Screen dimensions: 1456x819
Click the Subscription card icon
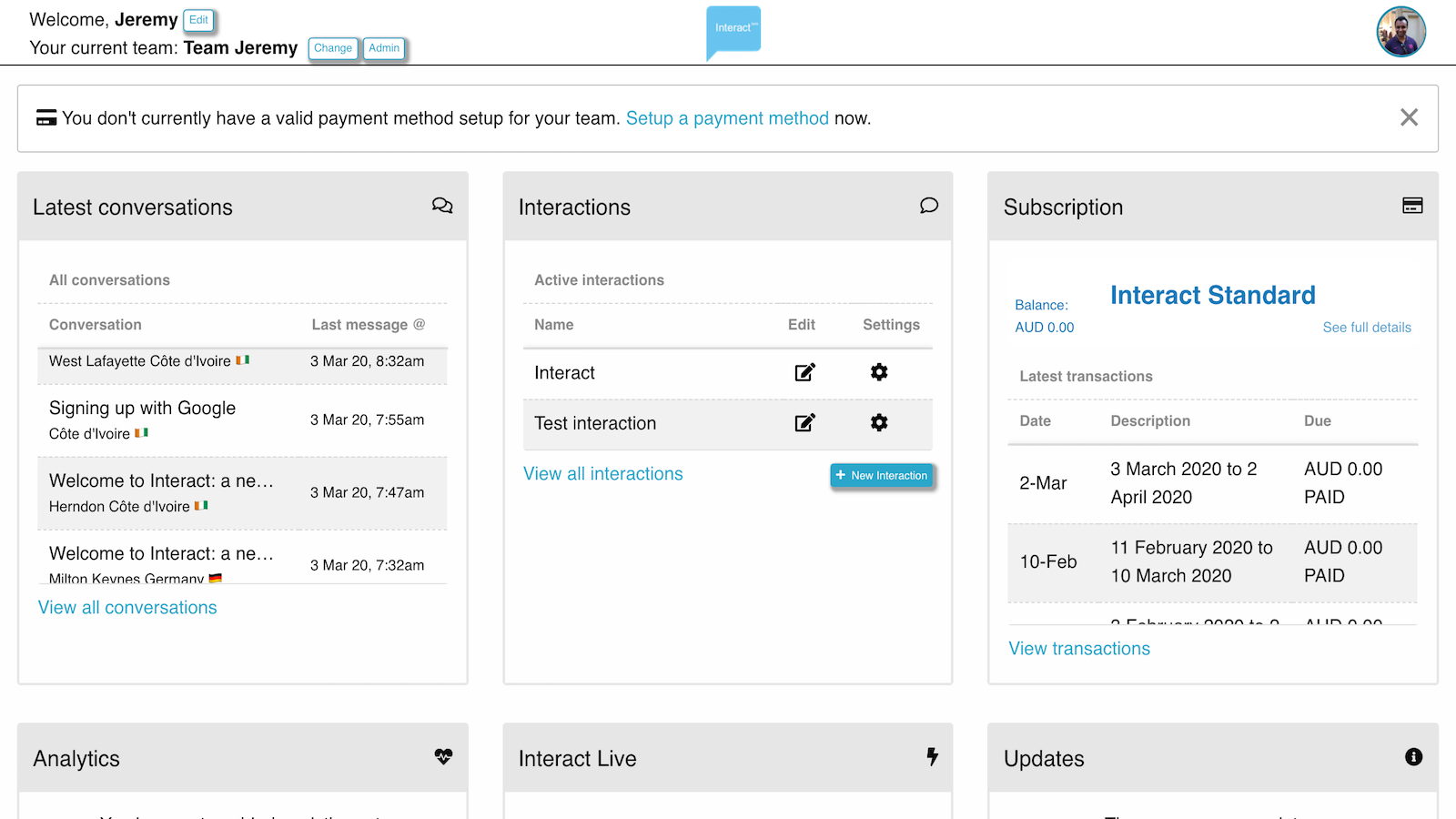point(1412,206)
